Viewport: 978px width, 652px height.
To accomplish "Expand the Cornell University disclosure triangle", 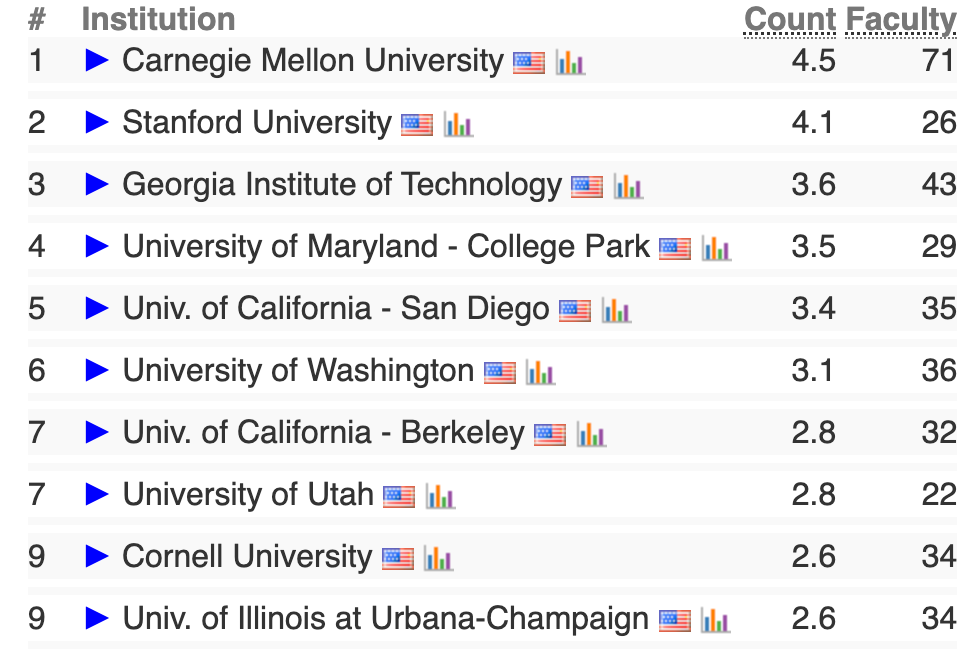I will click(x=97, y=556).
